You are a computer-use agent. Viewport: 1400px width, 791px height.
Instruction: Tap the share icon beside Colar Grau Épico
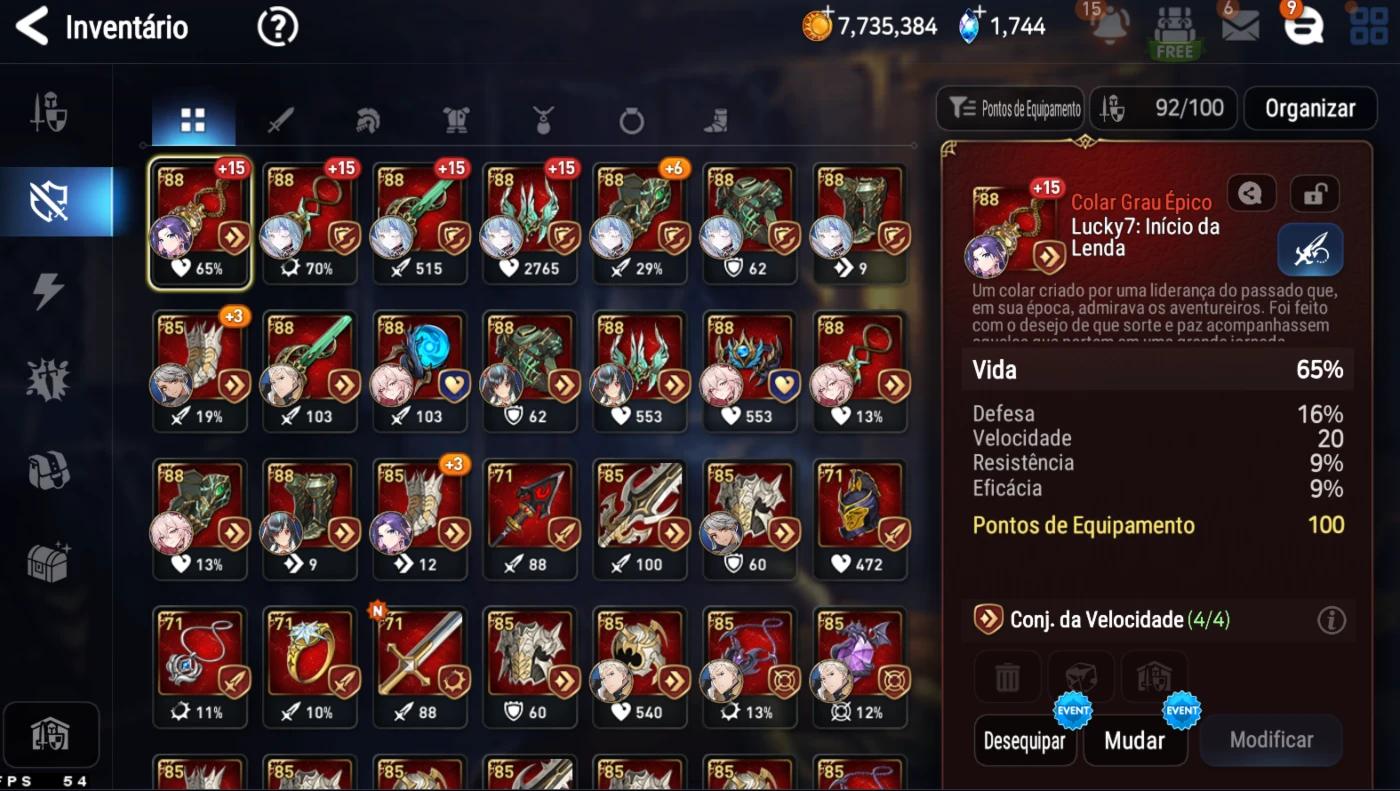(x=1250, y=193)
